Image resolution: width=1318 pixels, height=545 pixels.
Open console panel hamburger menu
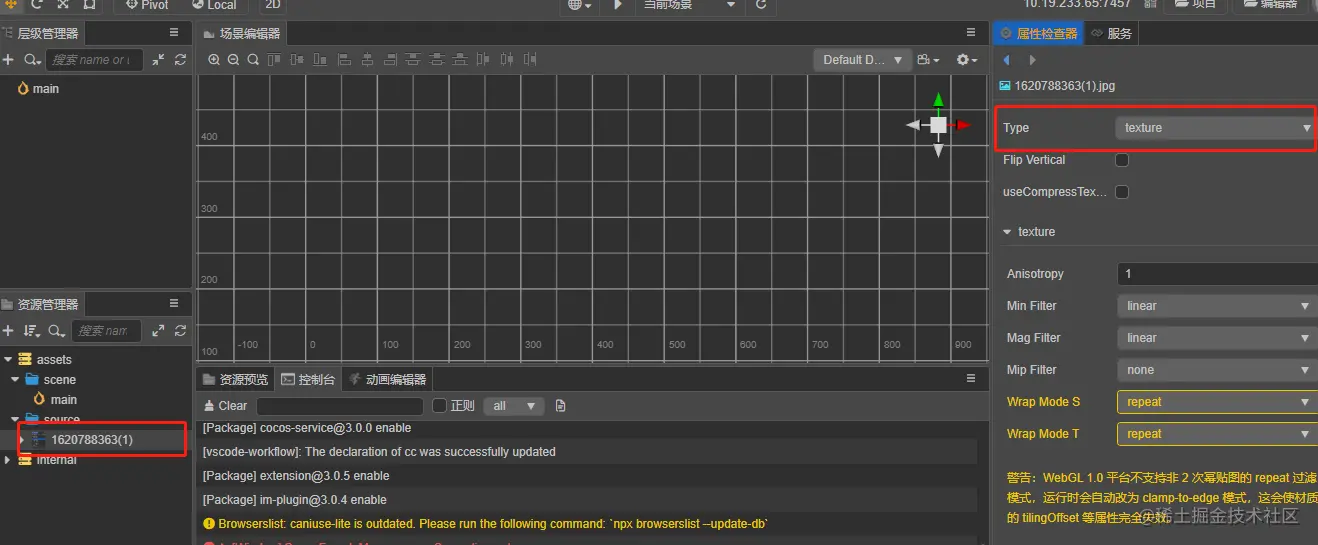click(x=970, y=379)
